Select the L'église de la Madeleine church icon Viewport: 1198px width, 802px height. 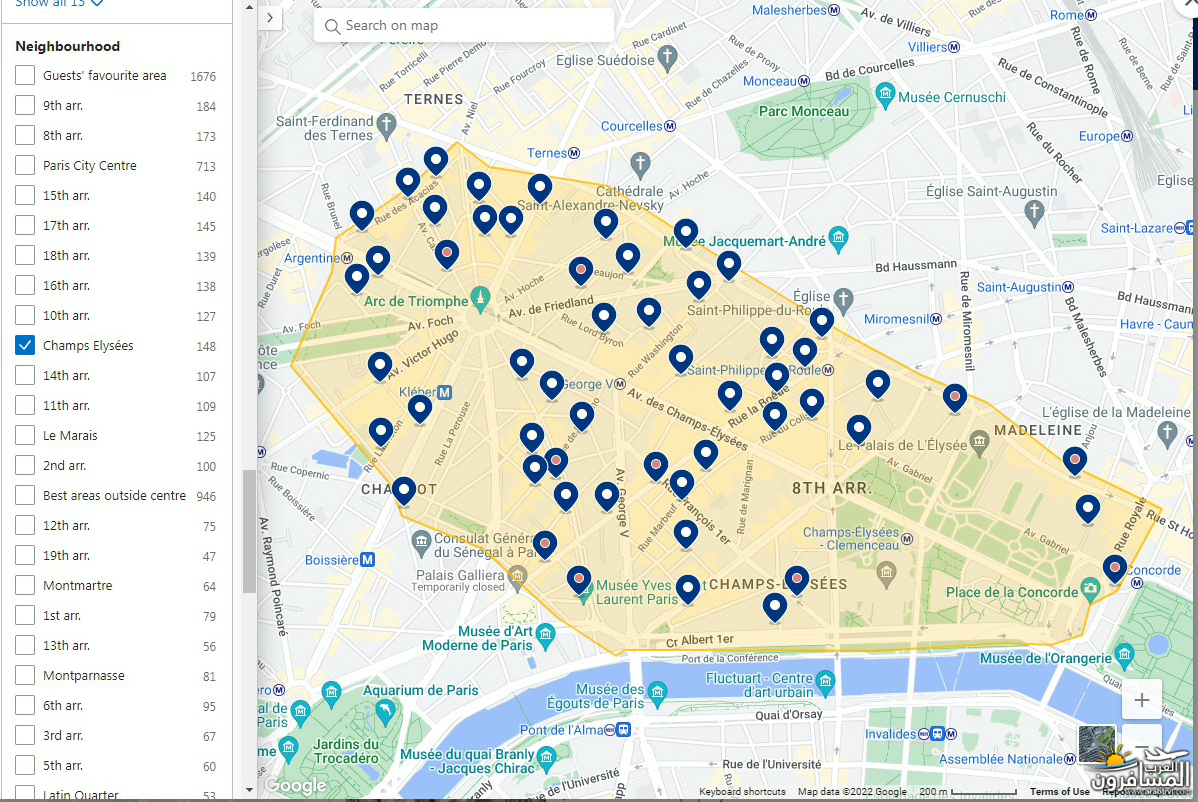(x=1167, y=432)
